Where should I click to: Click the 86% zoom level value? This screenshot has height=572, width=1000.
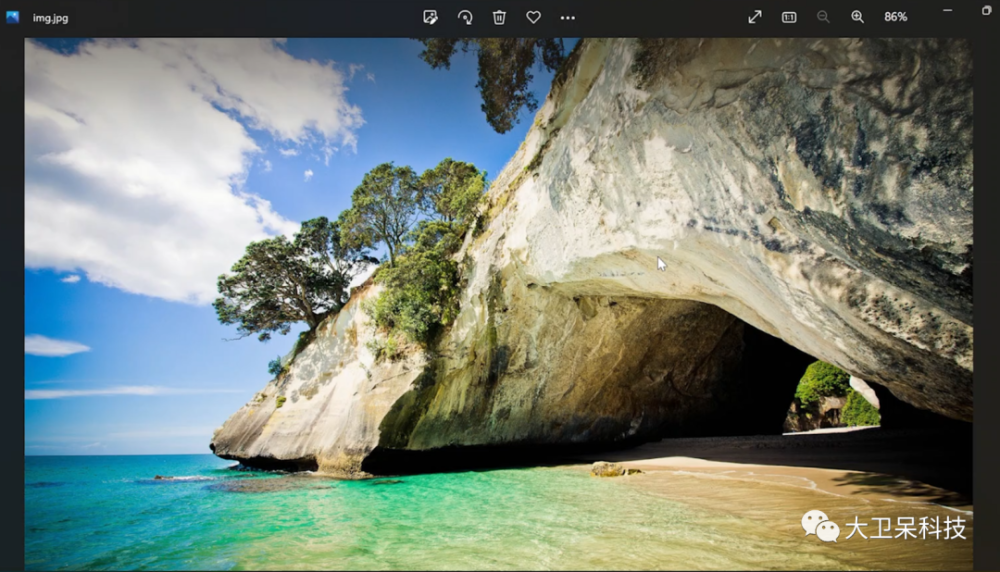(x=895, y=17)
